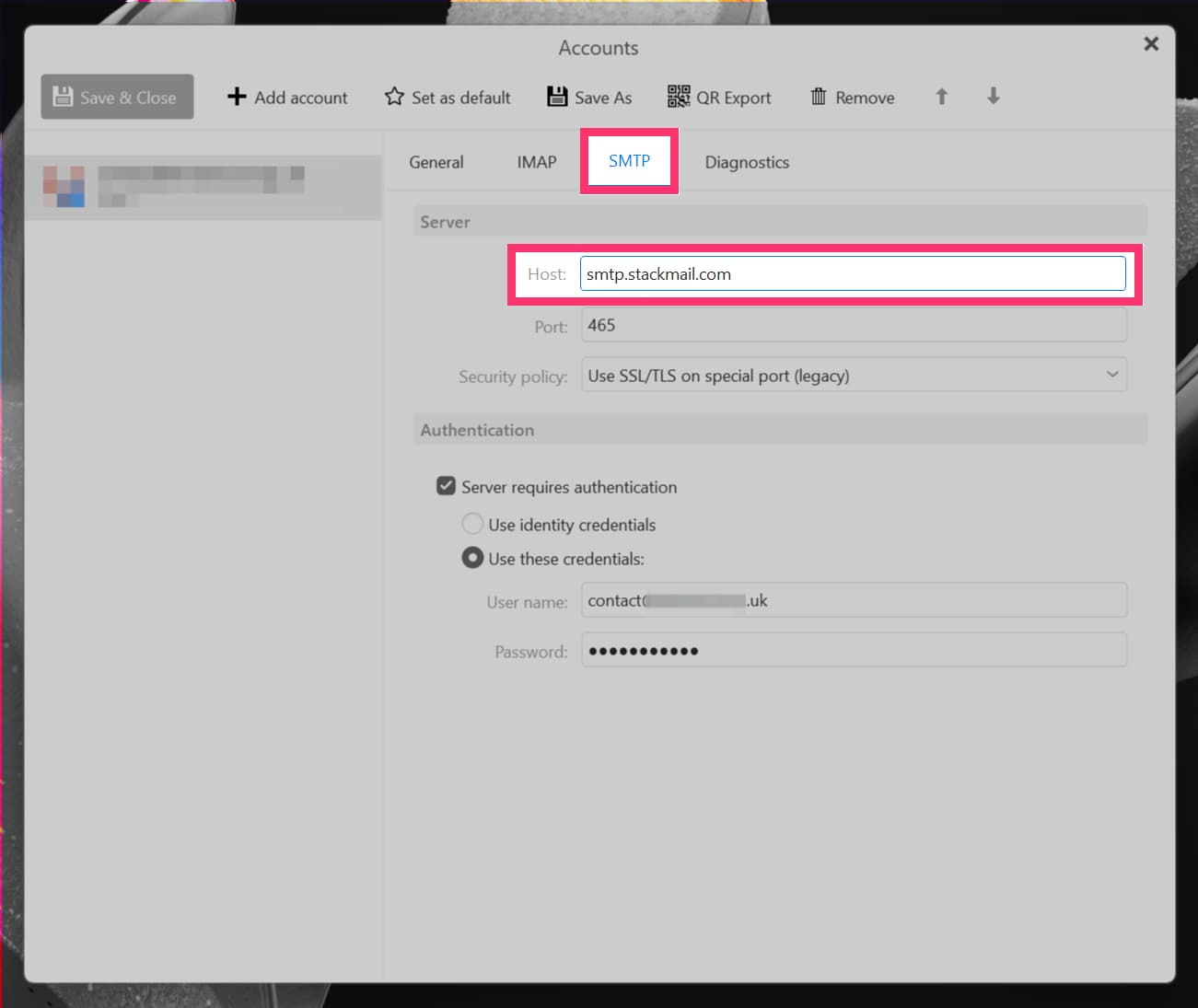
Task: Uncheck Server requires authentication
Action: tap(446, 486)
